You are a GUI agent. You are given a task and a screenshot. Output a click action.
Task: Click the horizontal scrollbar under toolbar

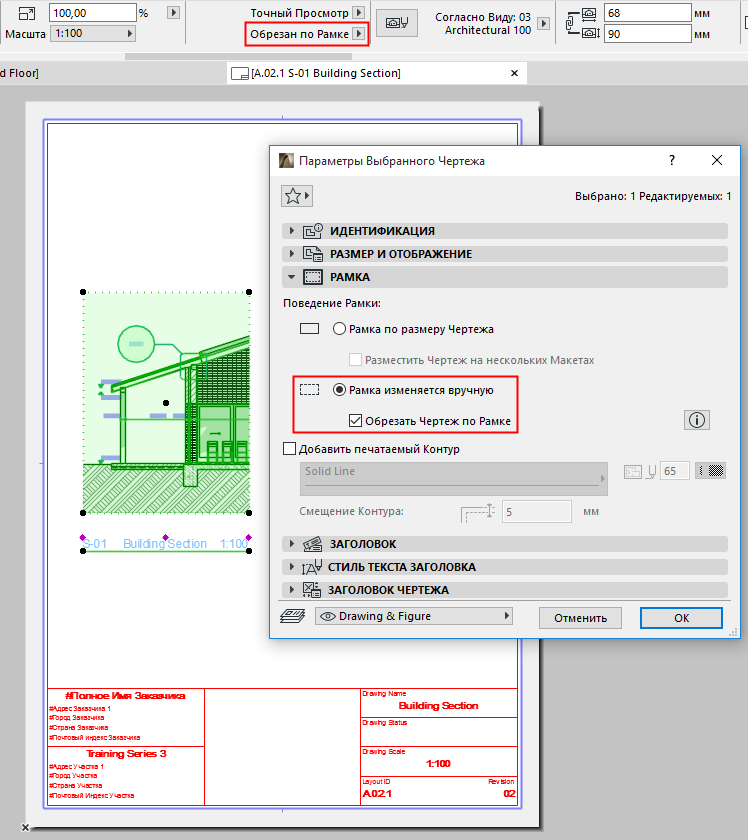click(238, 56)
